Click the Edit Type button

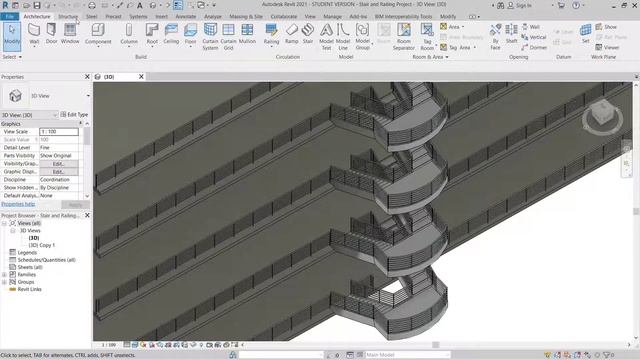coord(74,115)
